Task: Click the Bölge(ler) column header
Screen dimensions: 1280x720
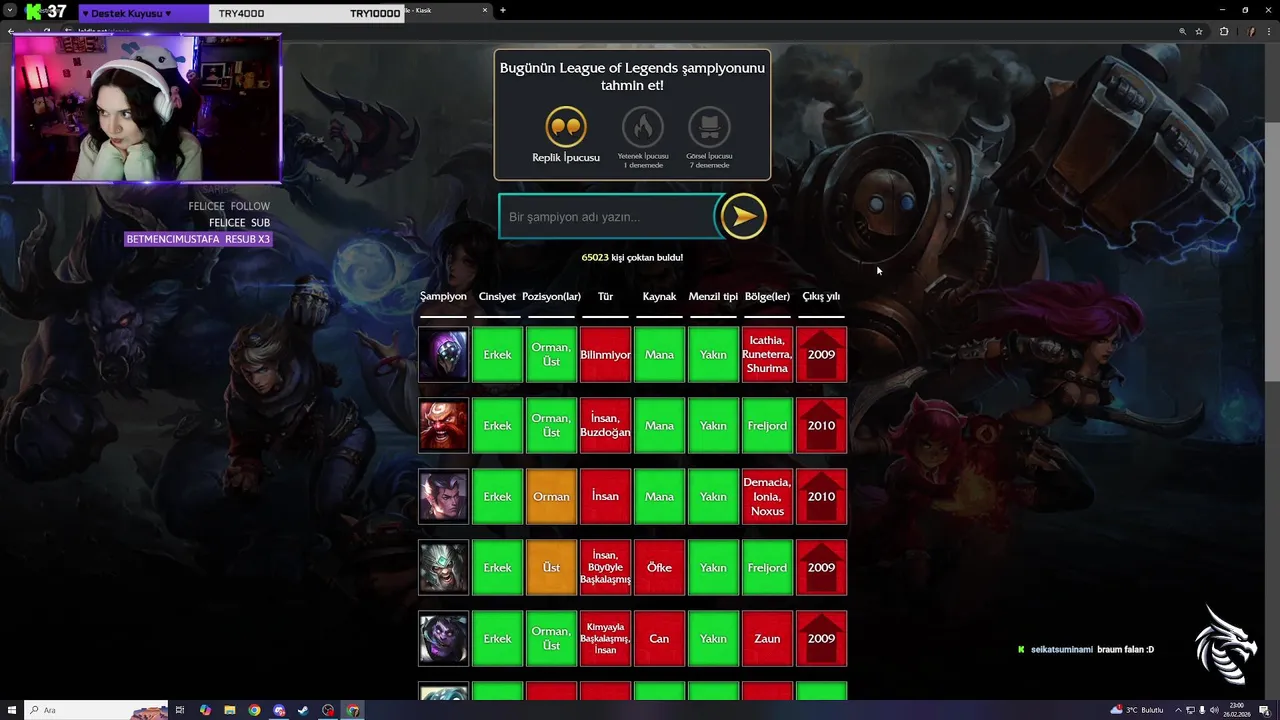Action: click(x=767, y=296)
